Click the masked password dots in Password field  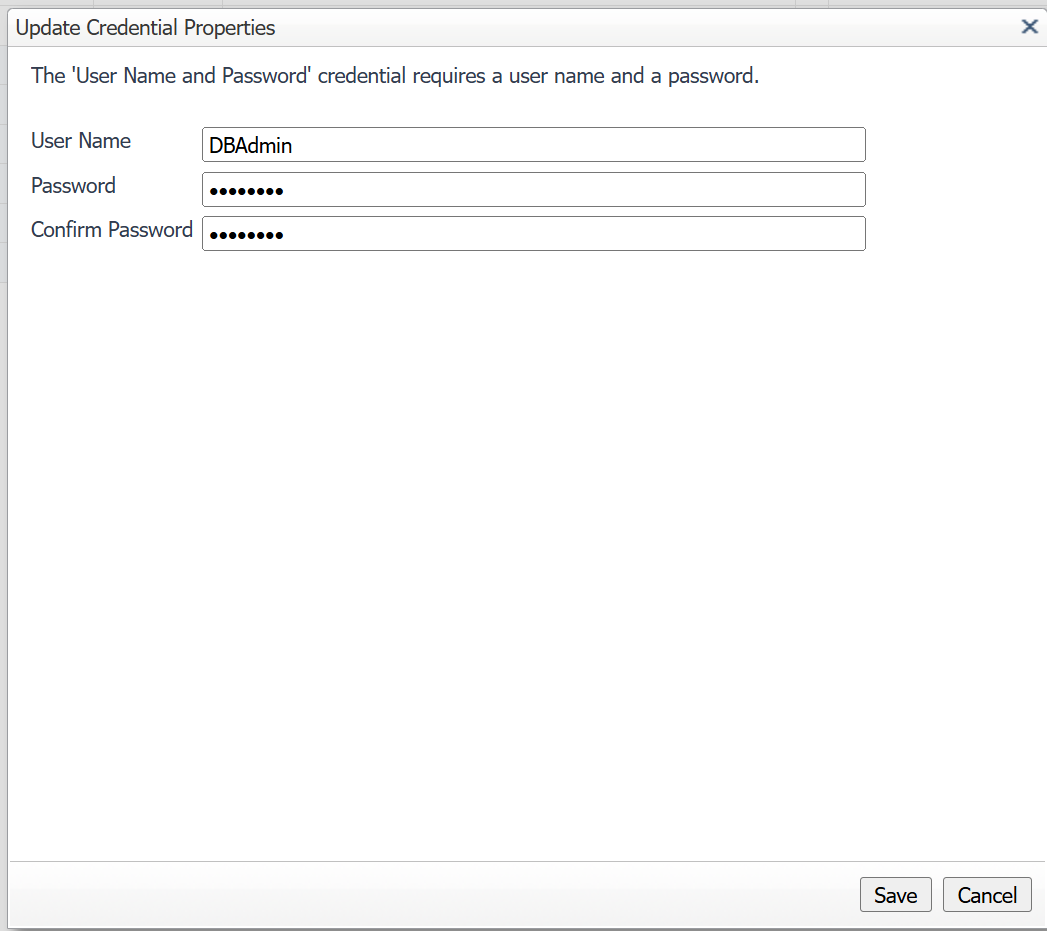click(246, 189)
